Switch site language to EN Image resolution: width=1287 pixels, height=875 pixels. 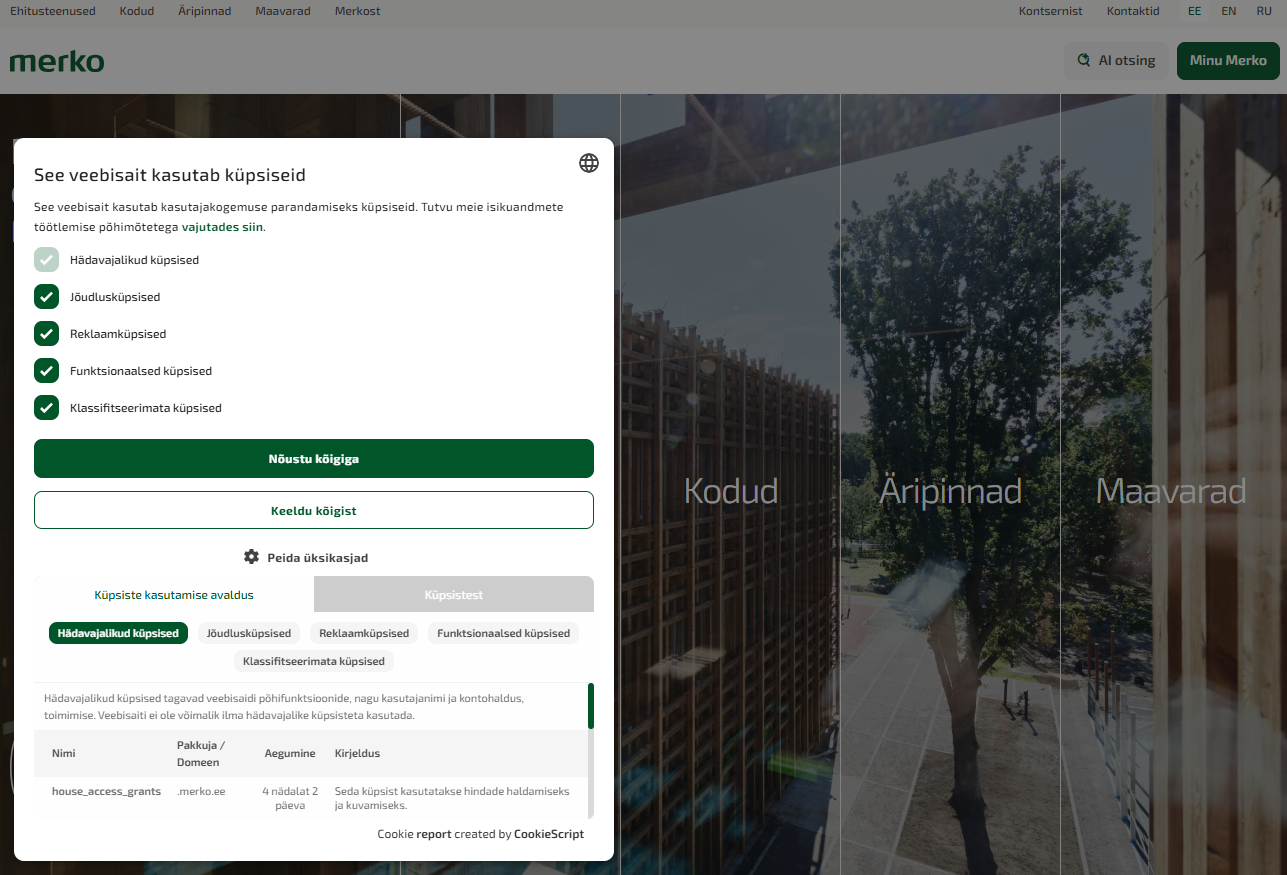(x=1229, y=11)
